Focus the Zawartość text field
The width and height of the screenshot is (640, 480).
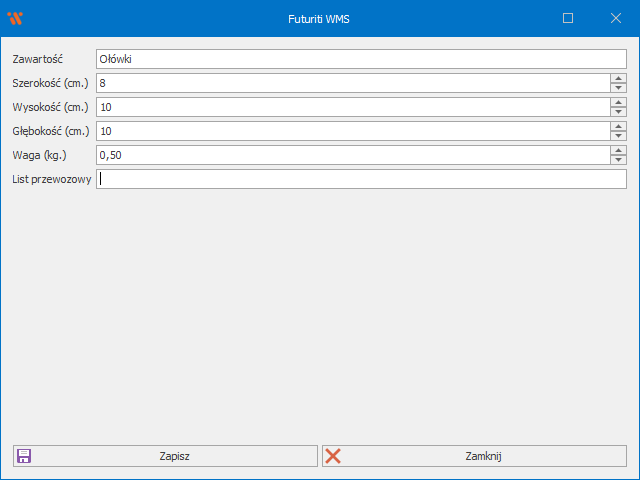pyautogui.click(x=360, y=59)
